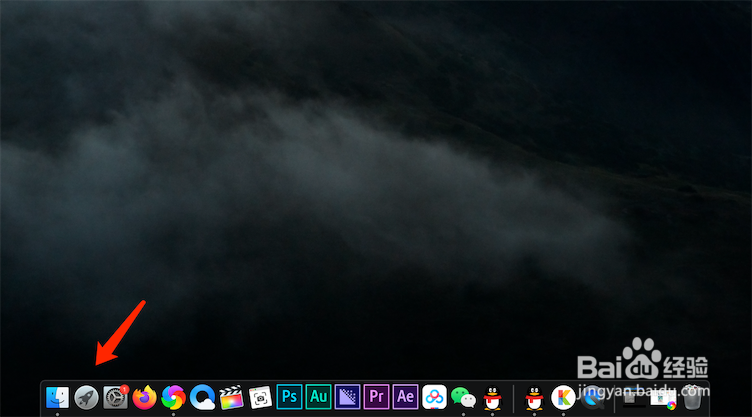Launch Final Cut Pro clapperboard icon
The width and height of the screenshot is (752, 417).
[231, 397]
